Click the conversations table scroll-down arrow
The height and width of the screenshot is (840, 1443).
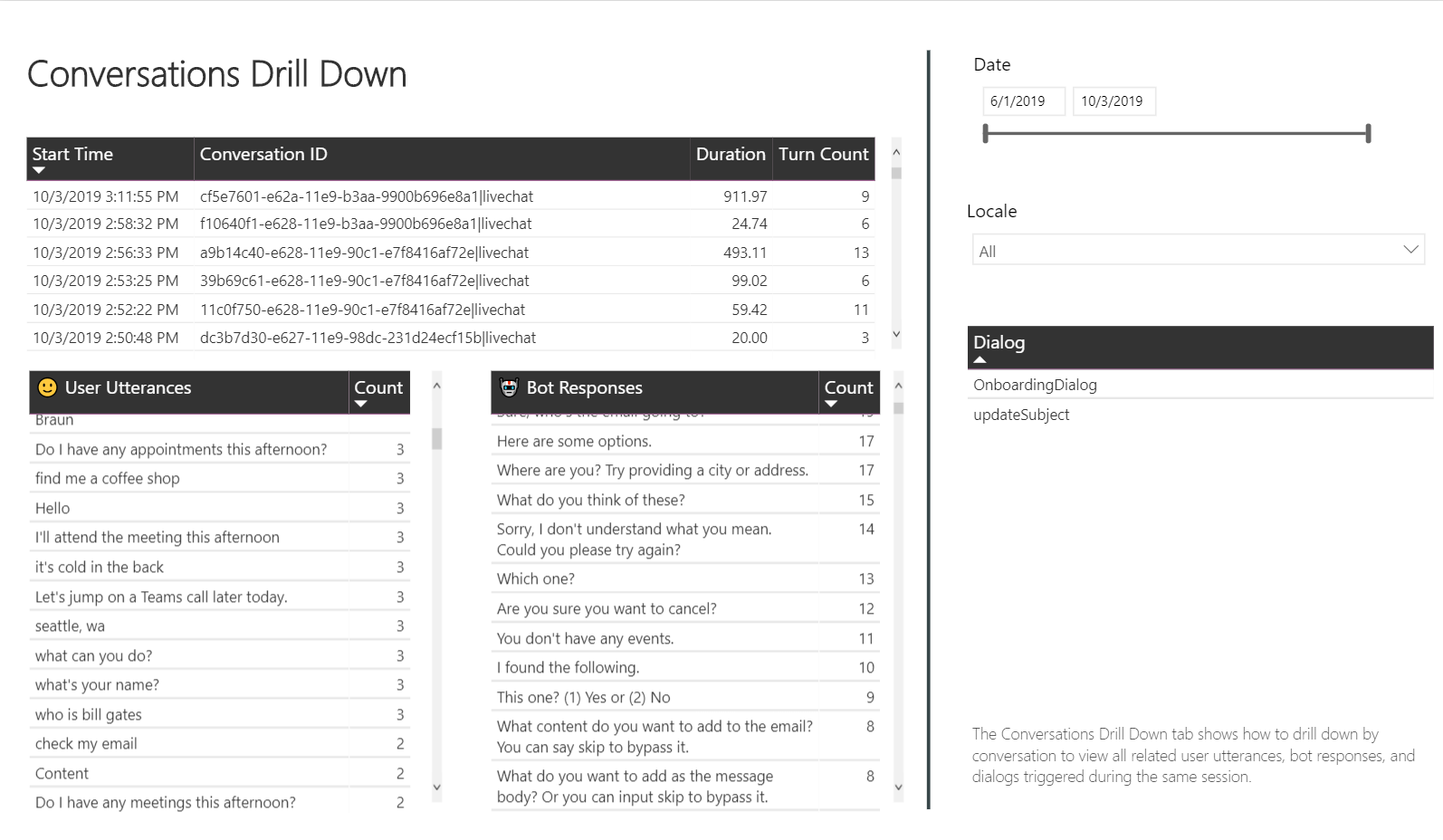pyautogui.click(x=896, y=334)
